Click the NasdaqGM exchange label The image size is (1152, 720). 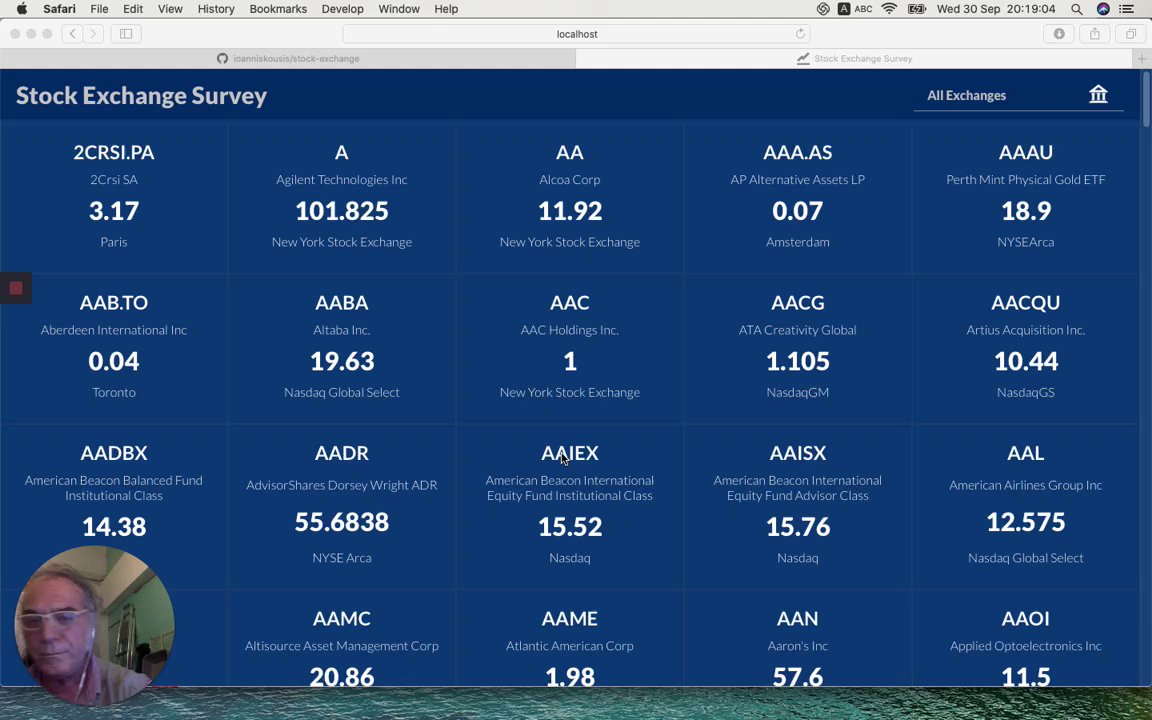click(797, 392)
